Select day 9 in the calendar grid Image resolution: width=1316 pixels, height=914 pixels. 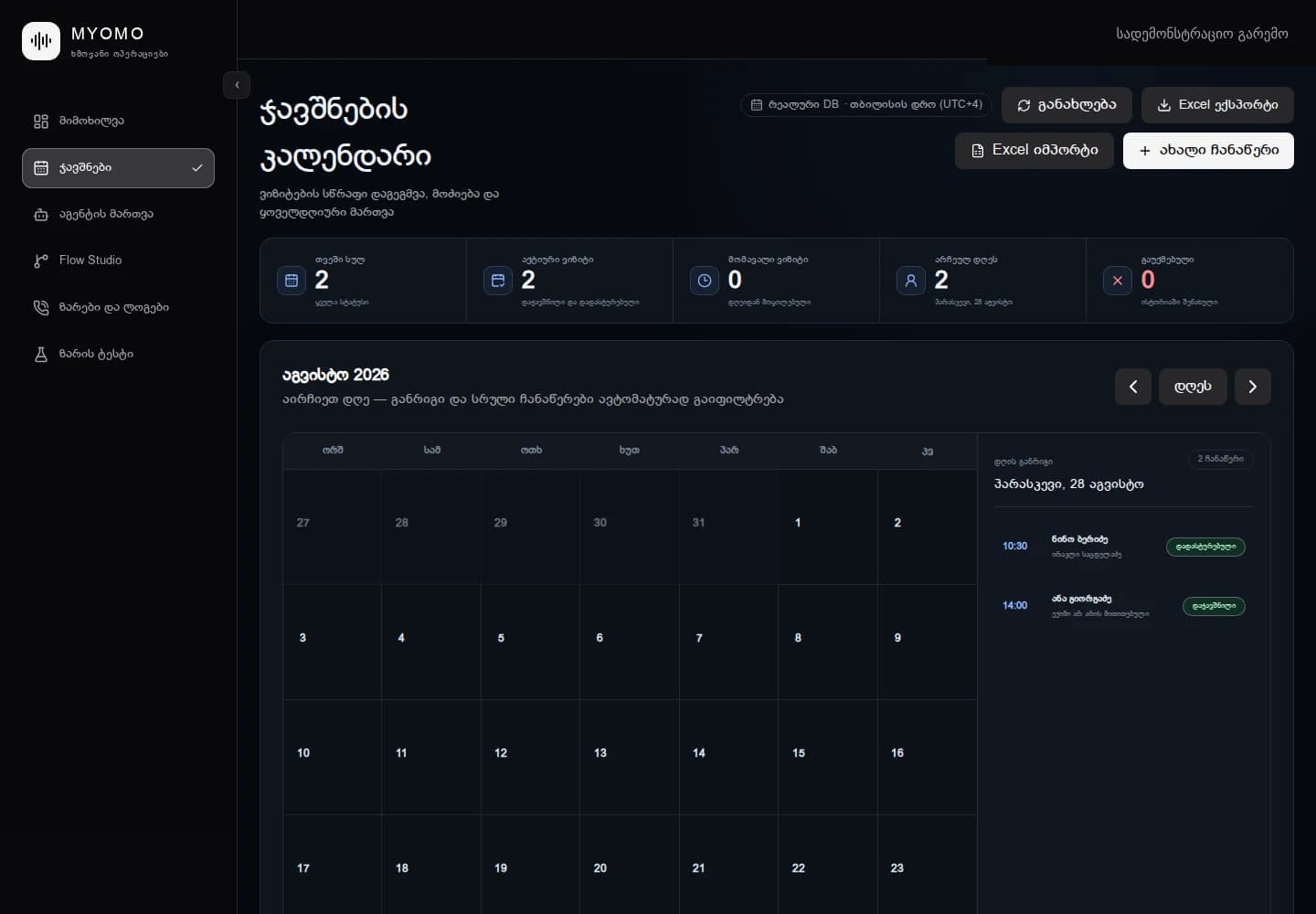pyautogui.click(x=928, y=643)
